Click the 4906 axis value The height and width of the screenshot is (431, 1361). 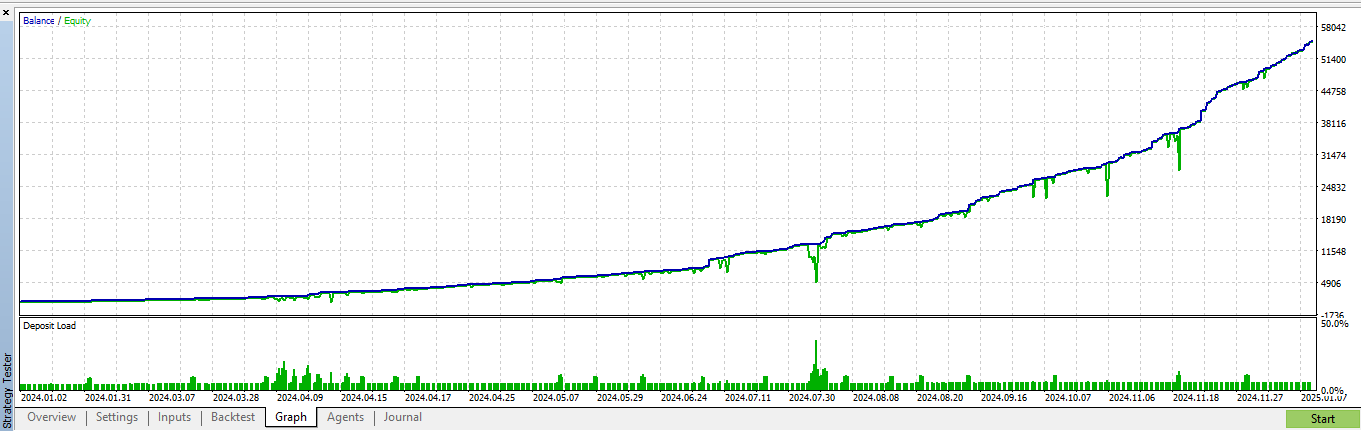[x=1331, y=284]
